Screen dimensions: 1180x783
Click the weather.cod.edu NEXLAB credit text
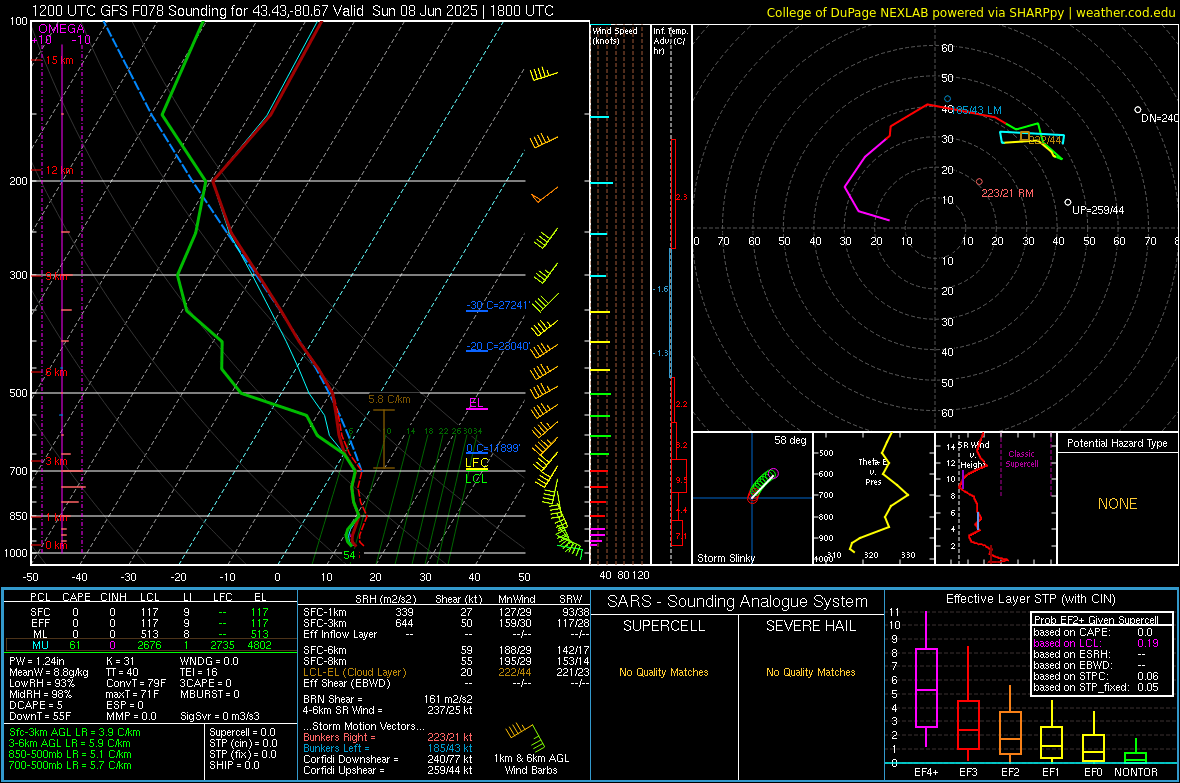coord(970,12)
